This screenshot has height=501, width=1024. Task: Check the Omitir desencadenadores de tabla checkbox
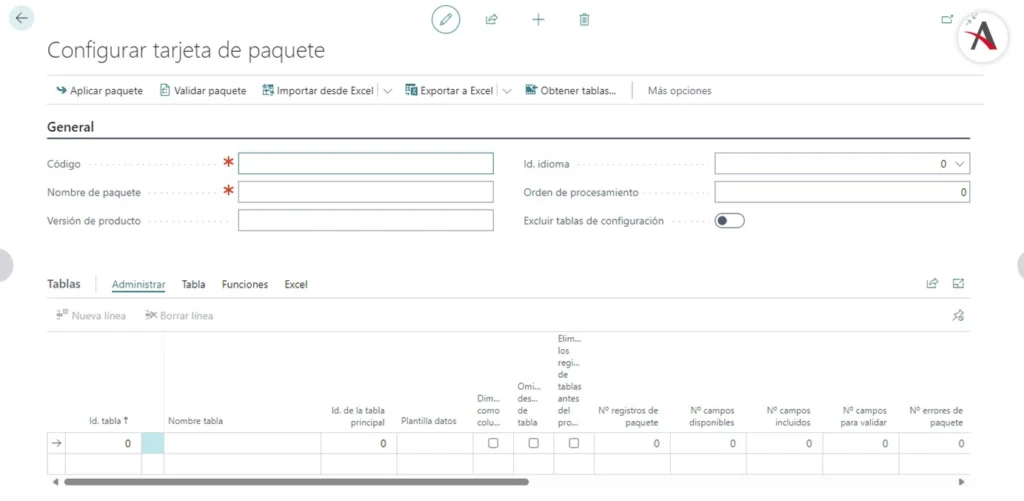[533, 443]
